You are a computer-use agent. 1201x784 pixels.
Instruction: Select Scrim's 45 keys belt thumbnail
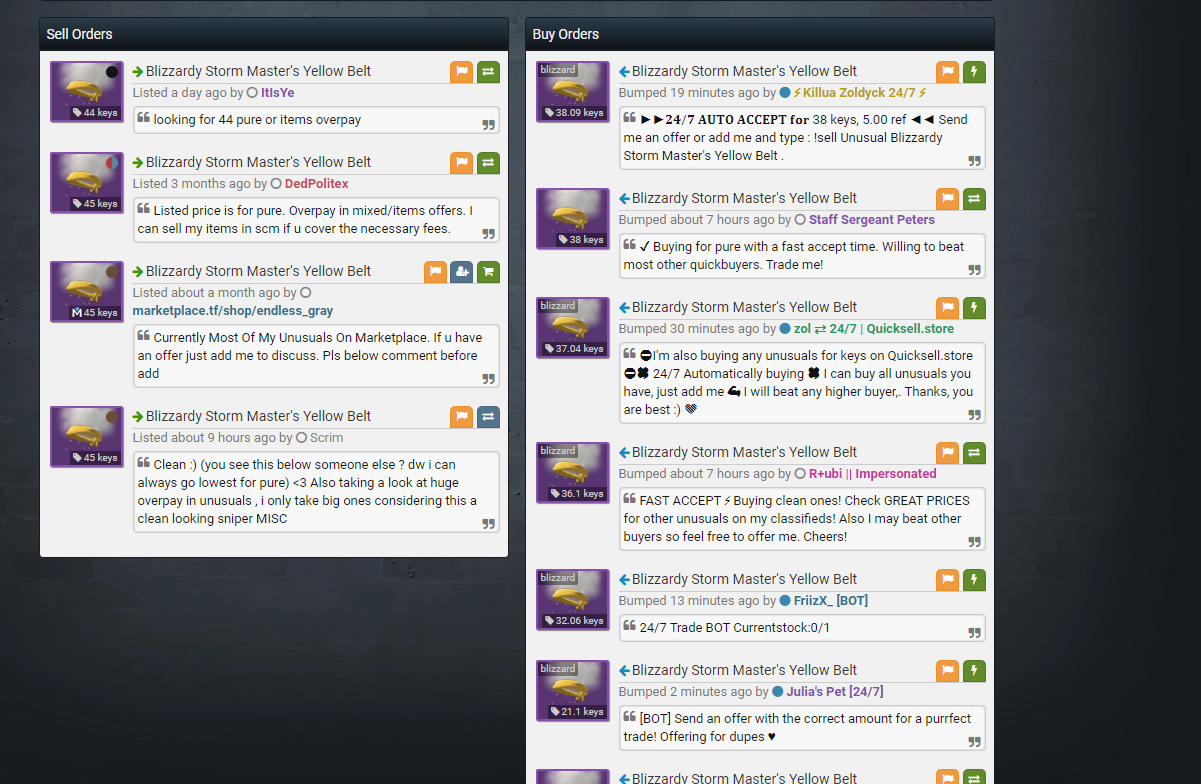[87, 437]
